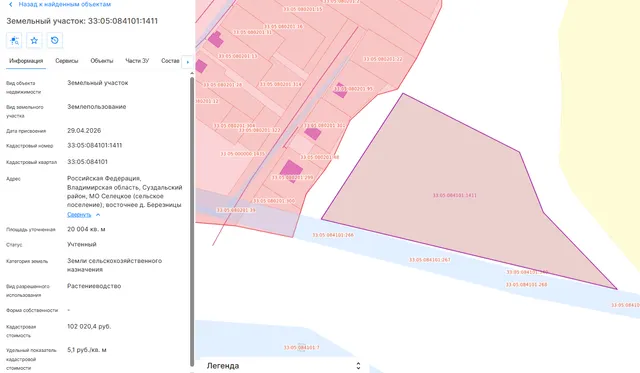Select parcel label 33:05:080201:39 on map
The image size is (640, 373).
click(x=236, y=210)
